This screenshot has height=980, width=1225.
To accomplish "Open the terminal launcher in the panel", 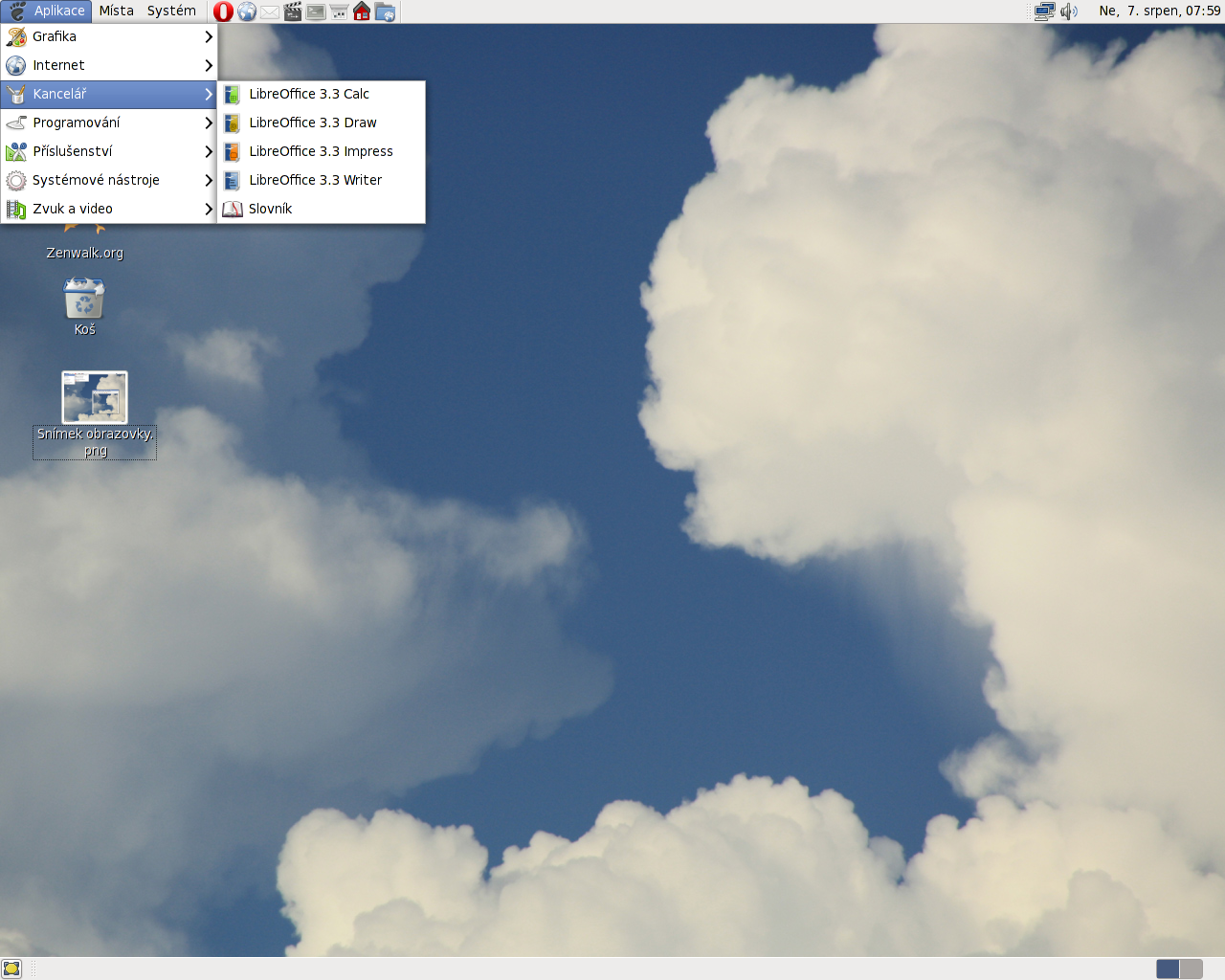I will point(316,11).
